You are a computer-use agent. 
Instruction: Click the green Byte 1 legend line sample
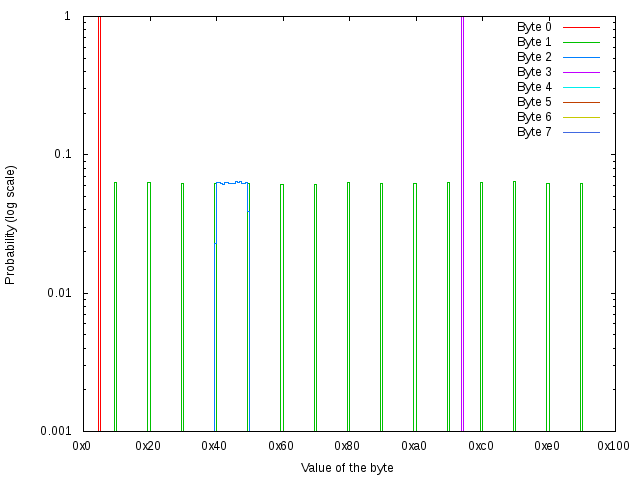[x=580, y=42]
